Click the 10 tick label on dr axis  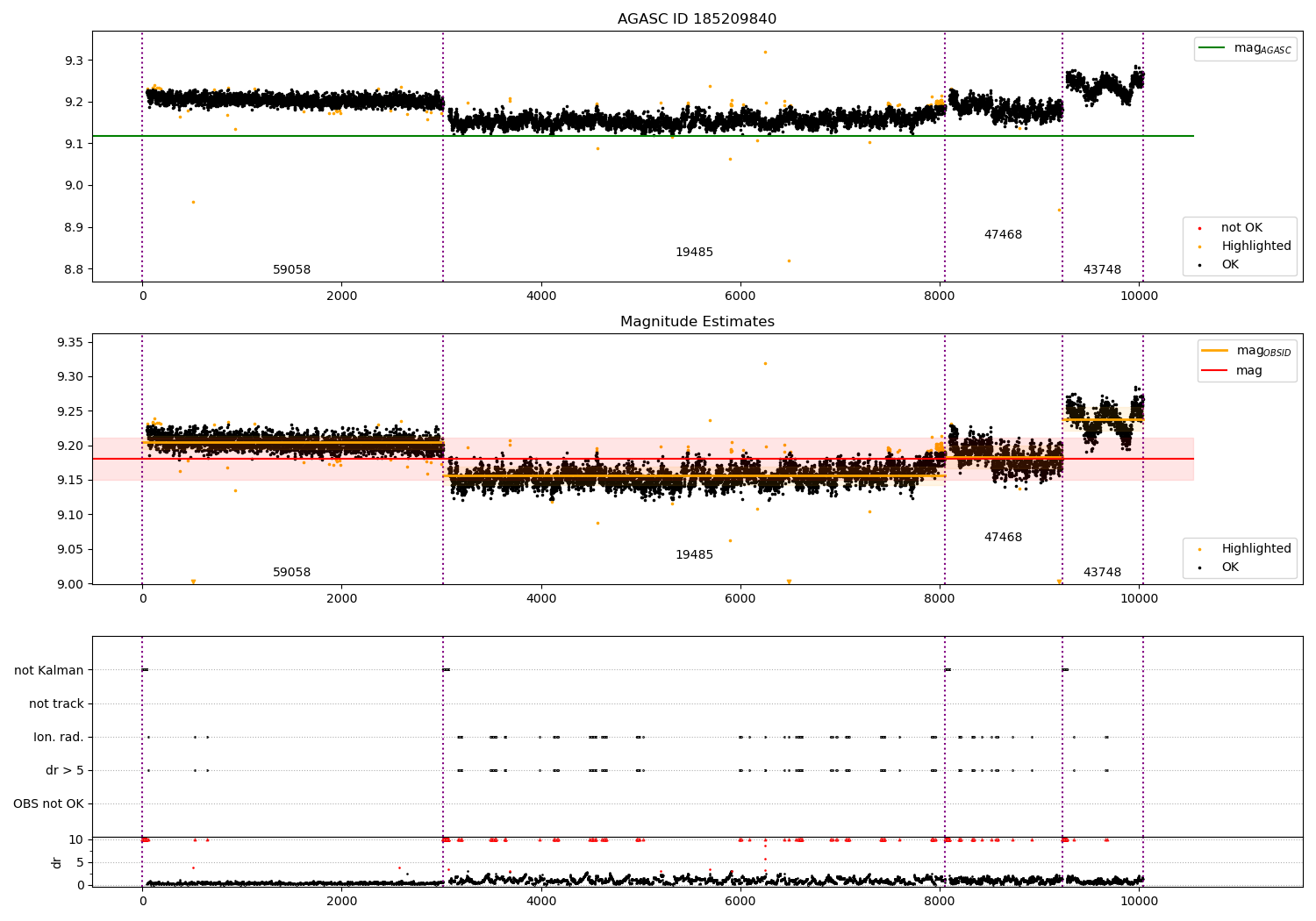tap(76, 840)
